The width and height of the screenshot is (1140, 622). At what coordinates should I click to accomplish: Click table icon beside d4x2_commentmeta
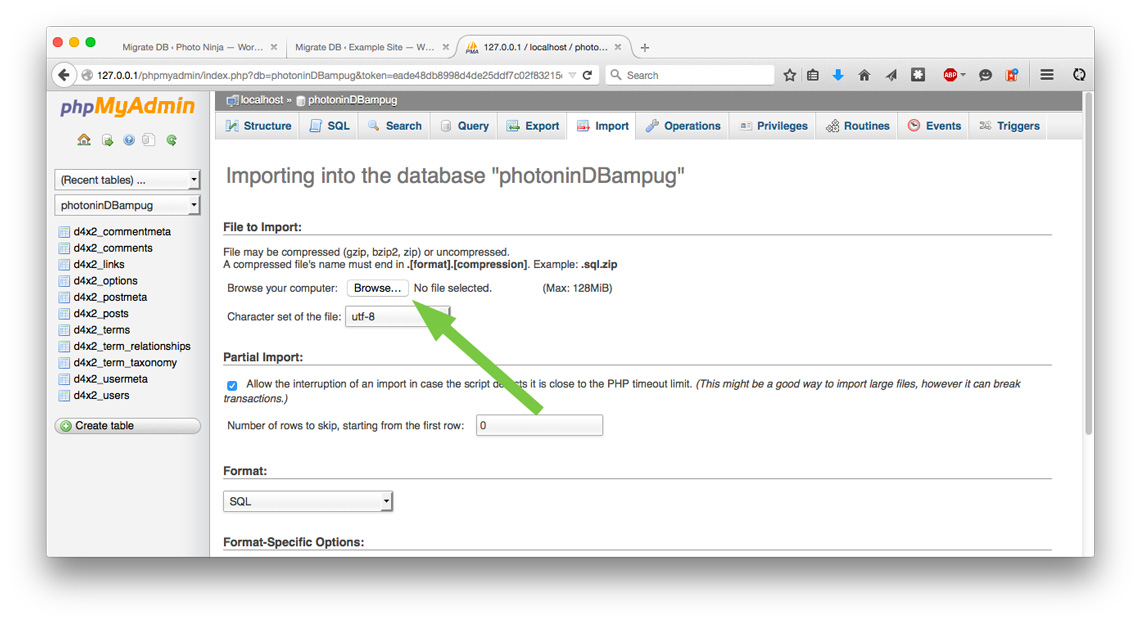point(64,232)
